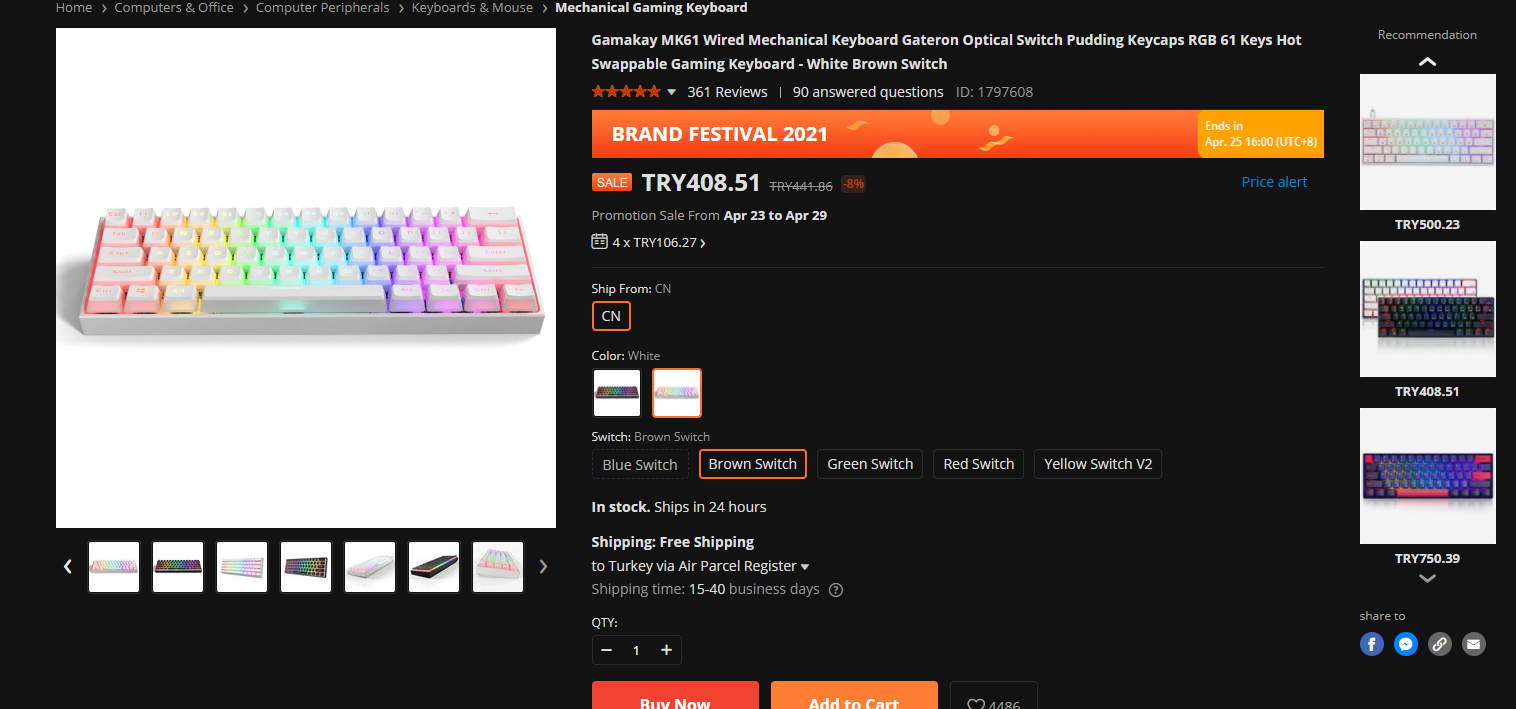Screen dimensions: 1516x709
Task: Click the quantity input field
Action: click(x=636, y=650)
